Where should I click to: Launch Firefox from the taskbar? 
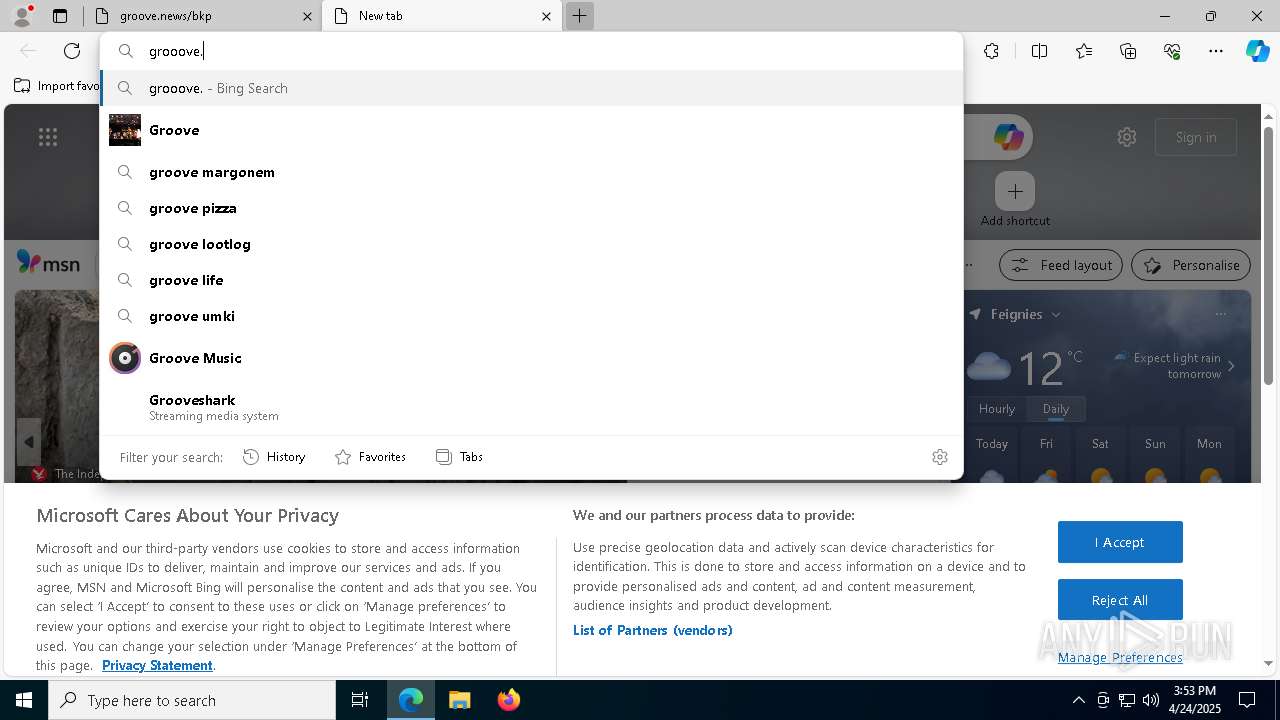point(508,700)
